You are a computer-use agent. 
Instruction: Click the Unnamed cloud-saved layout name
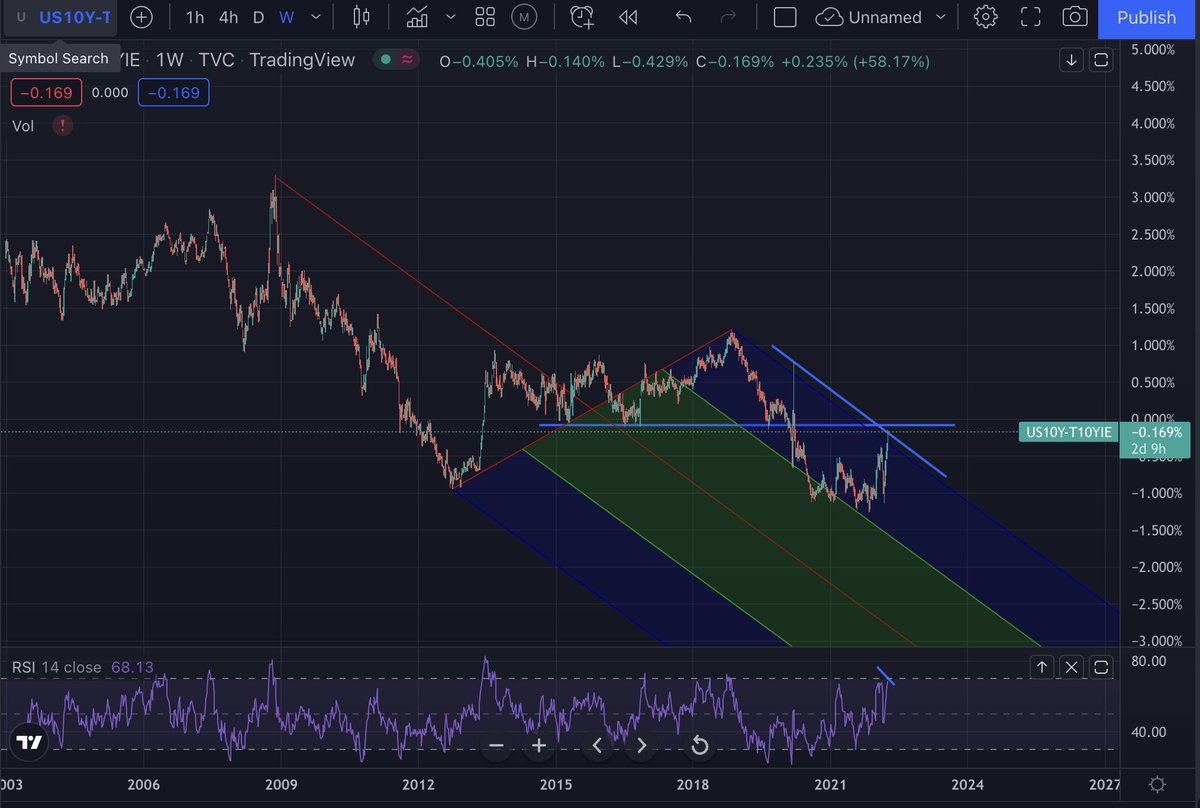869,17
